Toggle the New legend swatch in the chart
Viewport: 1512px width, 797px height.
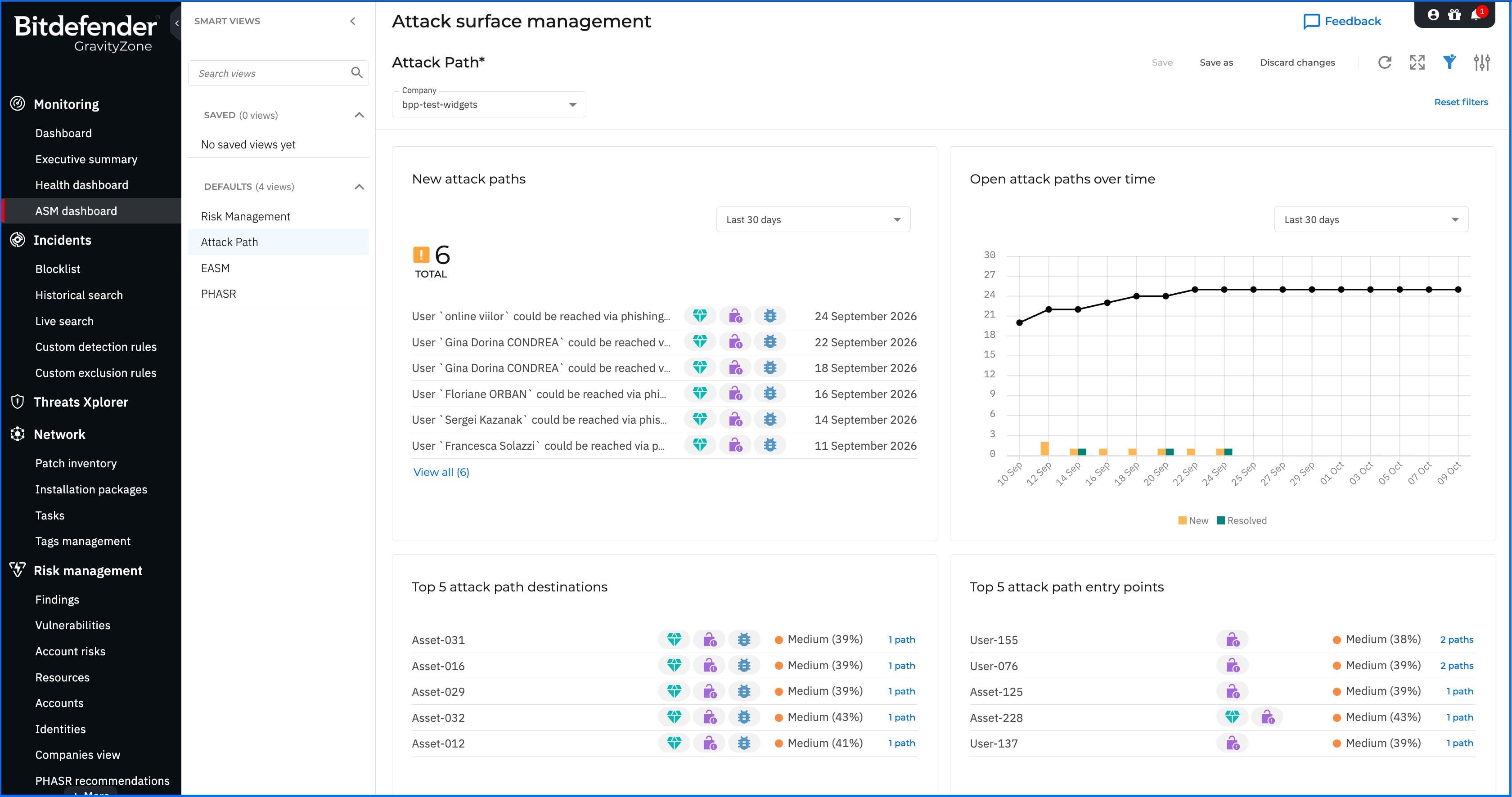coord(1182,520)
